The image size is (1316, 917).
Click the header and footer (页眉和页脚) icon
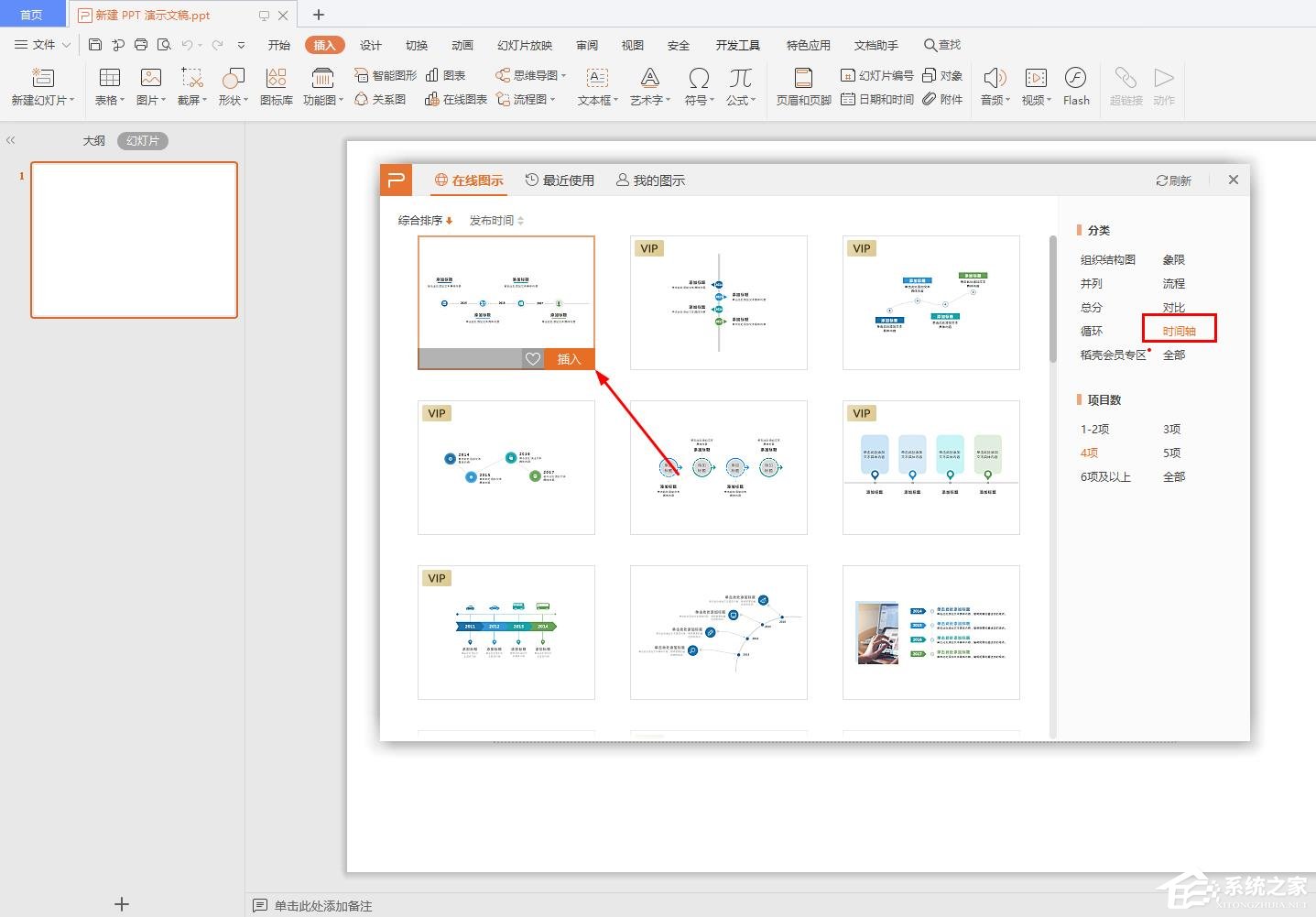(803, 86)
